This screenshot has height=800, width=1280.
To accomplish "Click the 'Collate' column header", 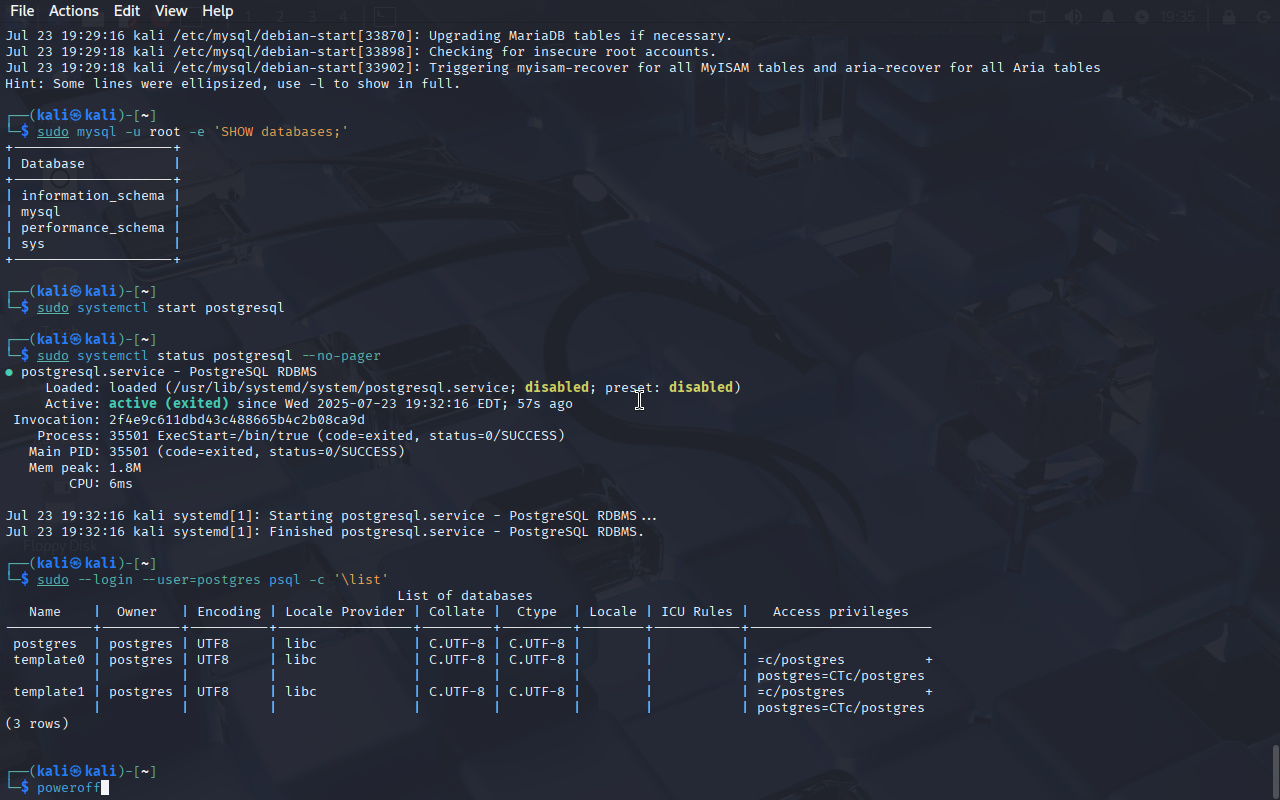I will click(x=457, y=612).
